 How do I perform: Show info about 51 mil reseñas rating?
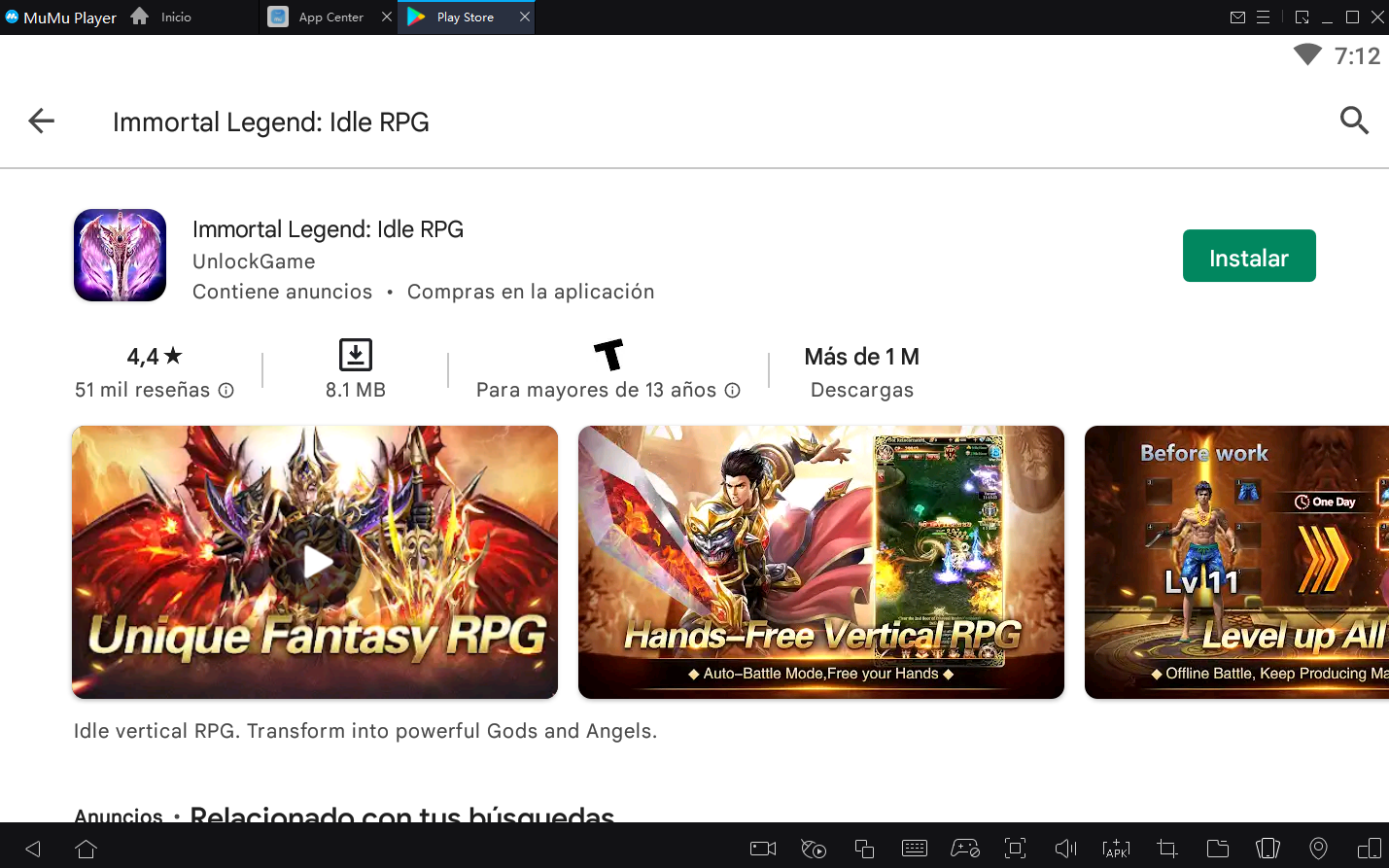pyautogui.click(x=226, y=391)
